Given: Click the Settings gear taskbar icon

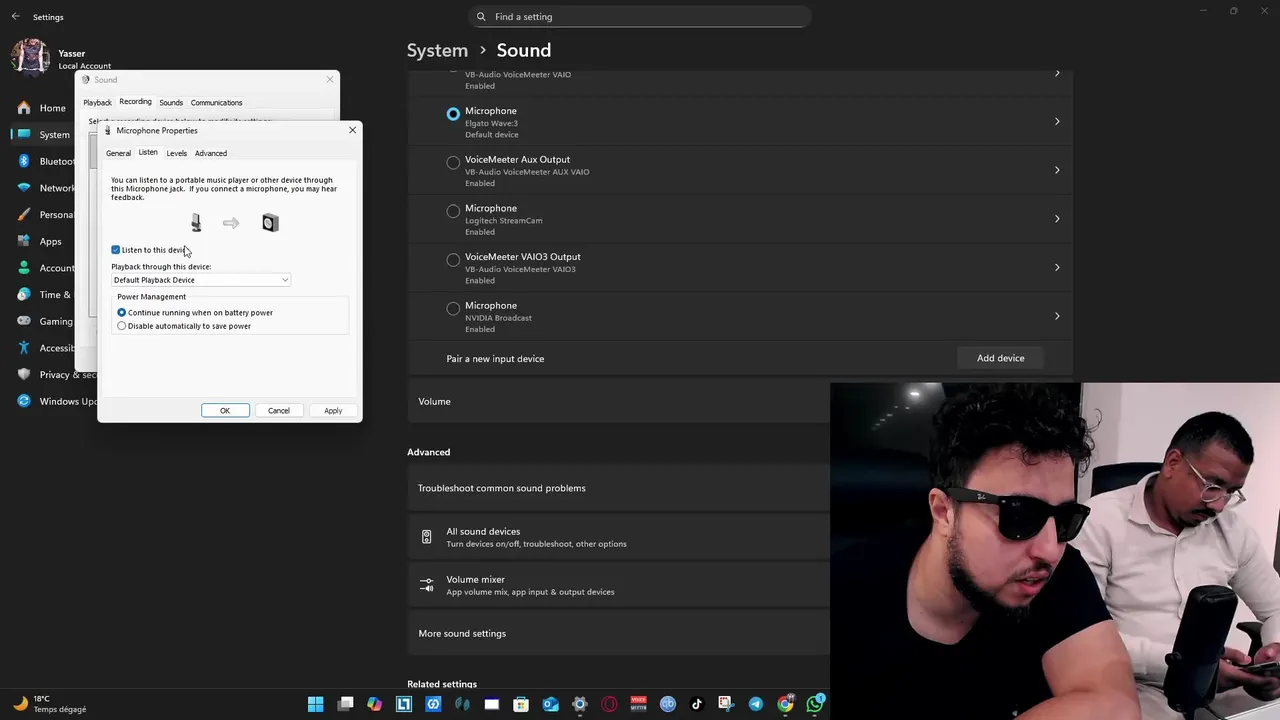Looking at the screenshot, I should click(x=579, y=704).
